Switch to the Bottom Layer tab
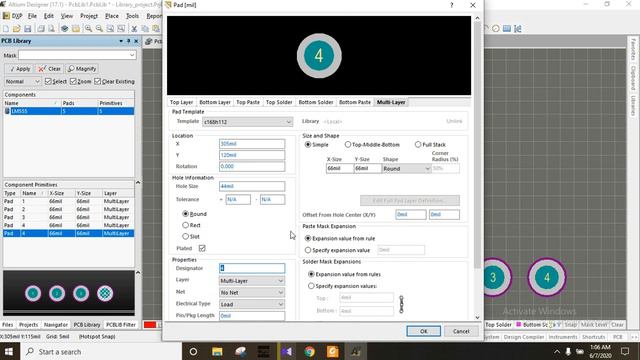Image resolution: width=640 pixels, height=360 pixels. (215, 102)
